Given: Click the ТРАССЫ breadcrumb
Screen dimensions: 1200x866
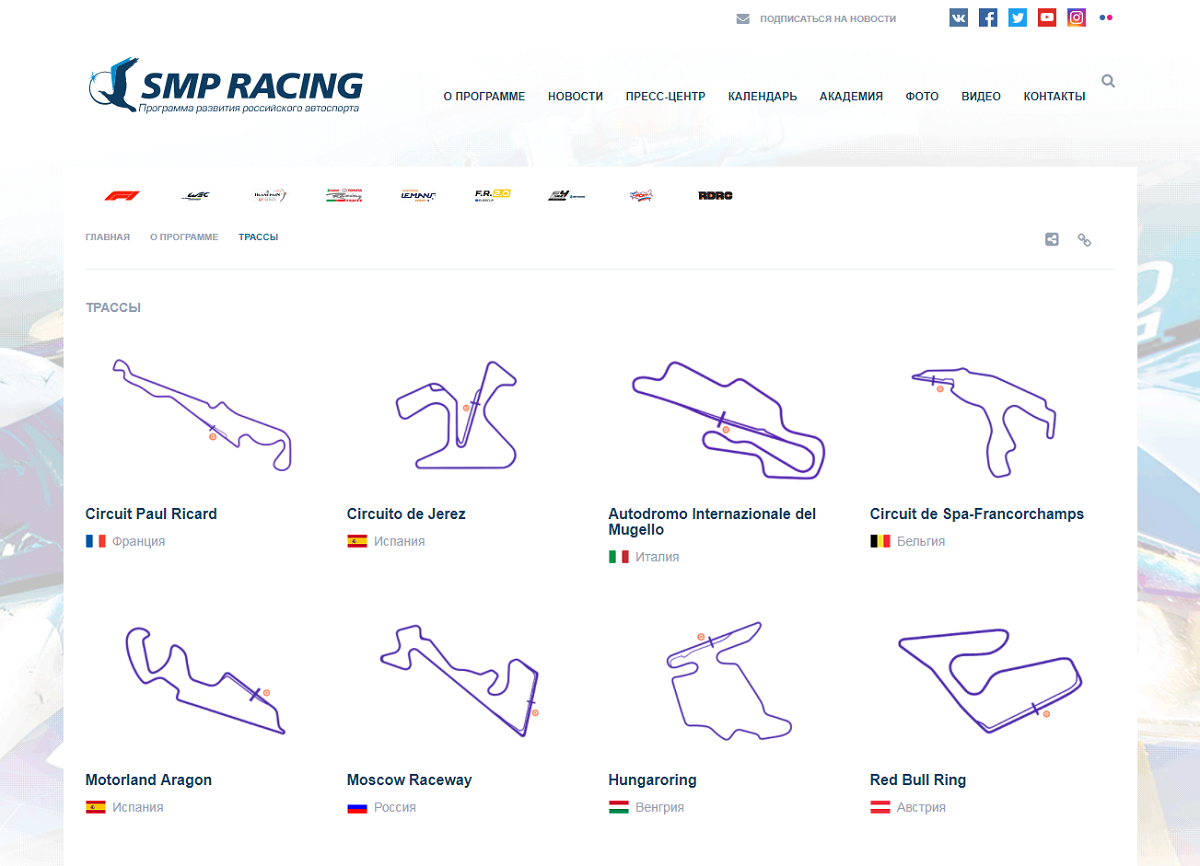Looking at the screenshot, I should coord(258,237).
